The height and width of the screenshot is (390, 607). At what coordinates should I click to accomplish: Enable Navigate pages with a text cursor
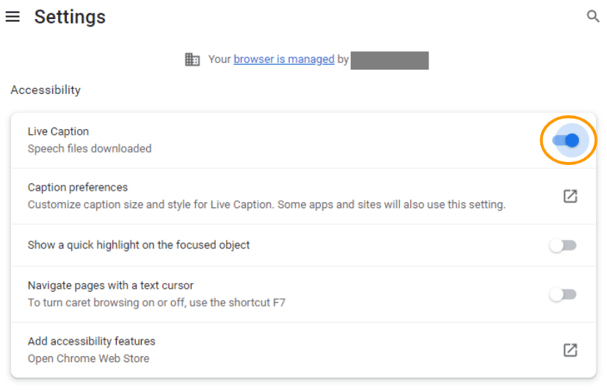[563, 295]
